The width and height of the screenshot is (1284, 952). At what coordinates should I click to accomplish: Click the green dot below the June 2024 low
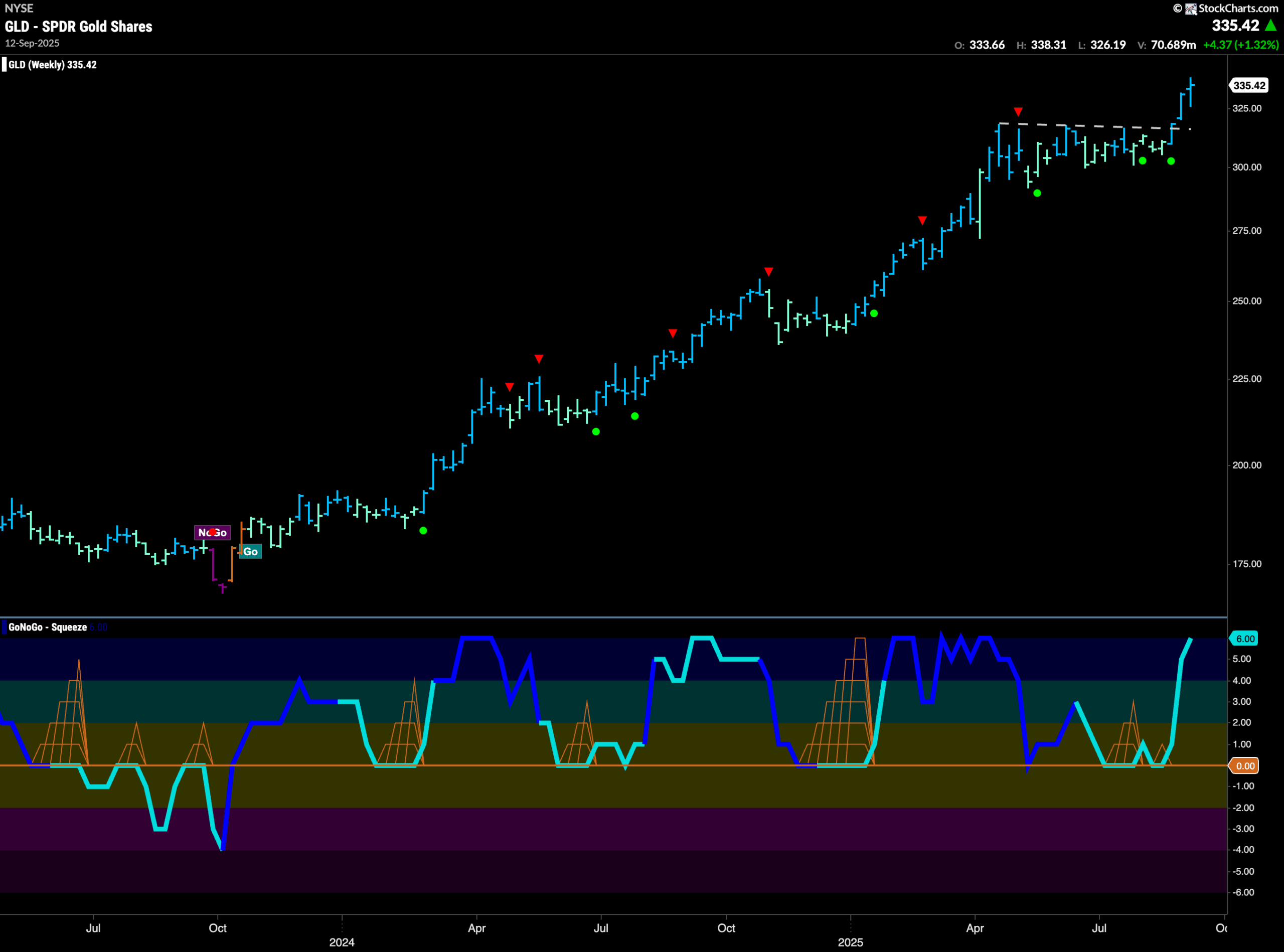tap(596, 432)
